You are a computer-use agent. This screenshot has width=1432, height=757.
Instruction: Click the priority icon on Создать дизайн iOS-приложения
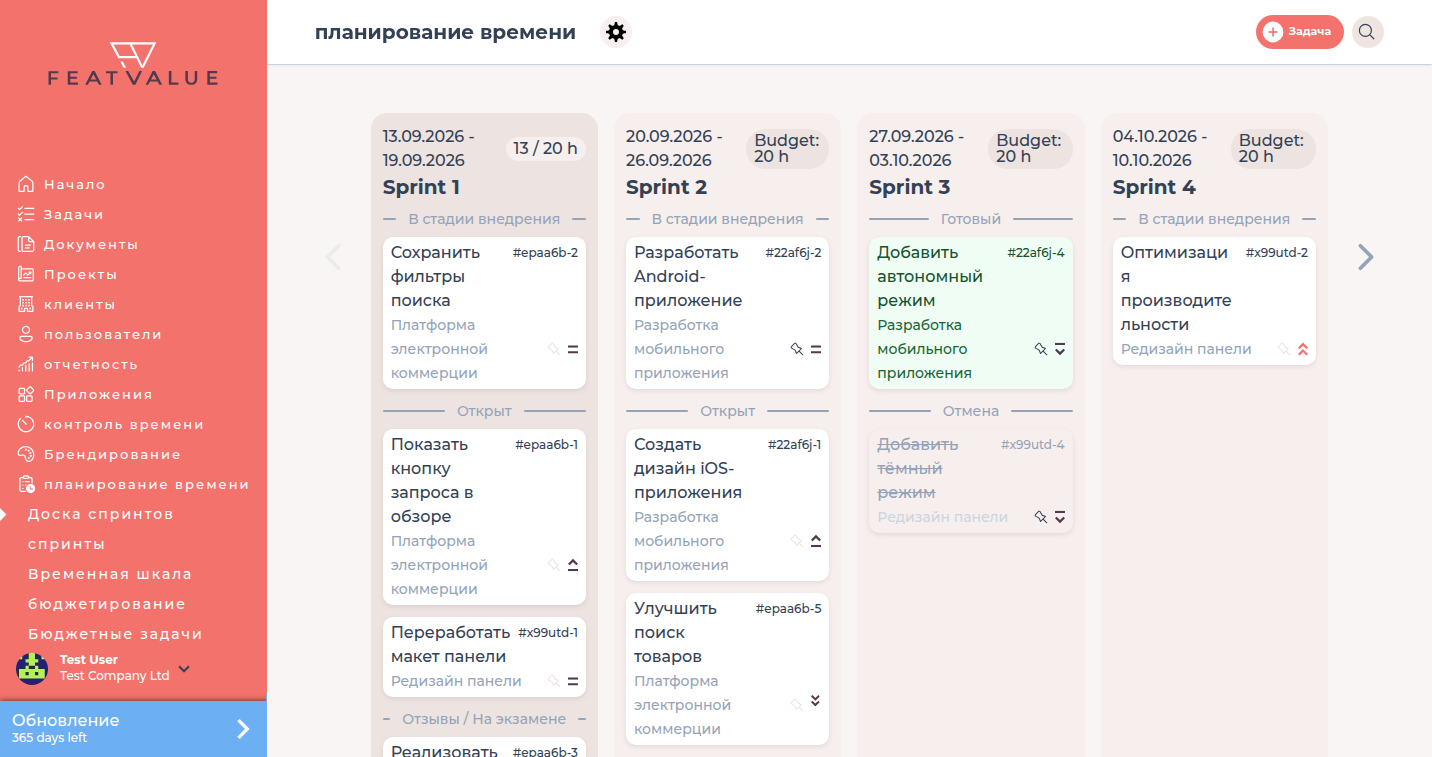(816, 541)
